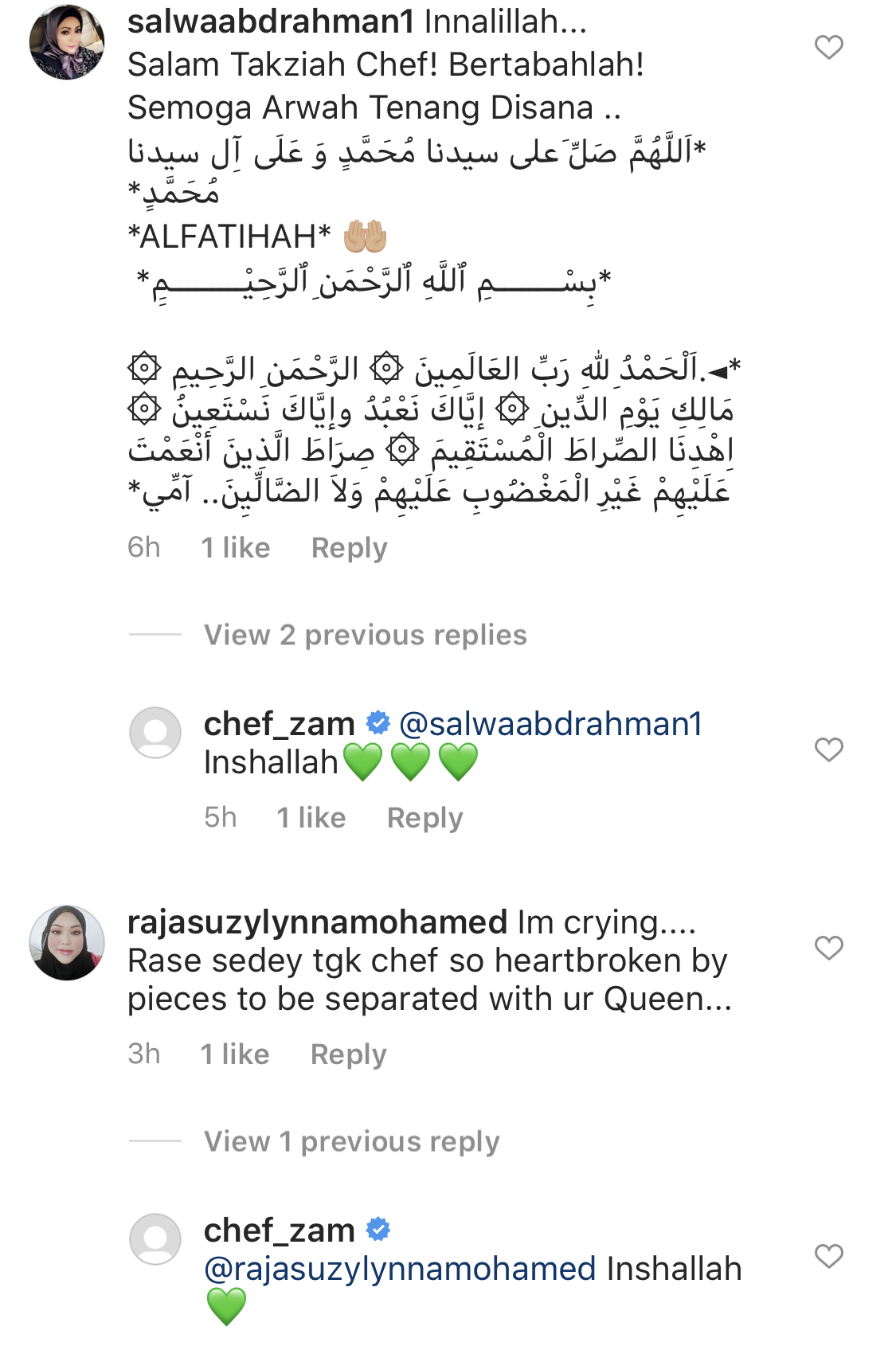The height and width of the screenshot is (1346, 896).
Task: Expand View 2 previous replies
Action: click(365, 635)
